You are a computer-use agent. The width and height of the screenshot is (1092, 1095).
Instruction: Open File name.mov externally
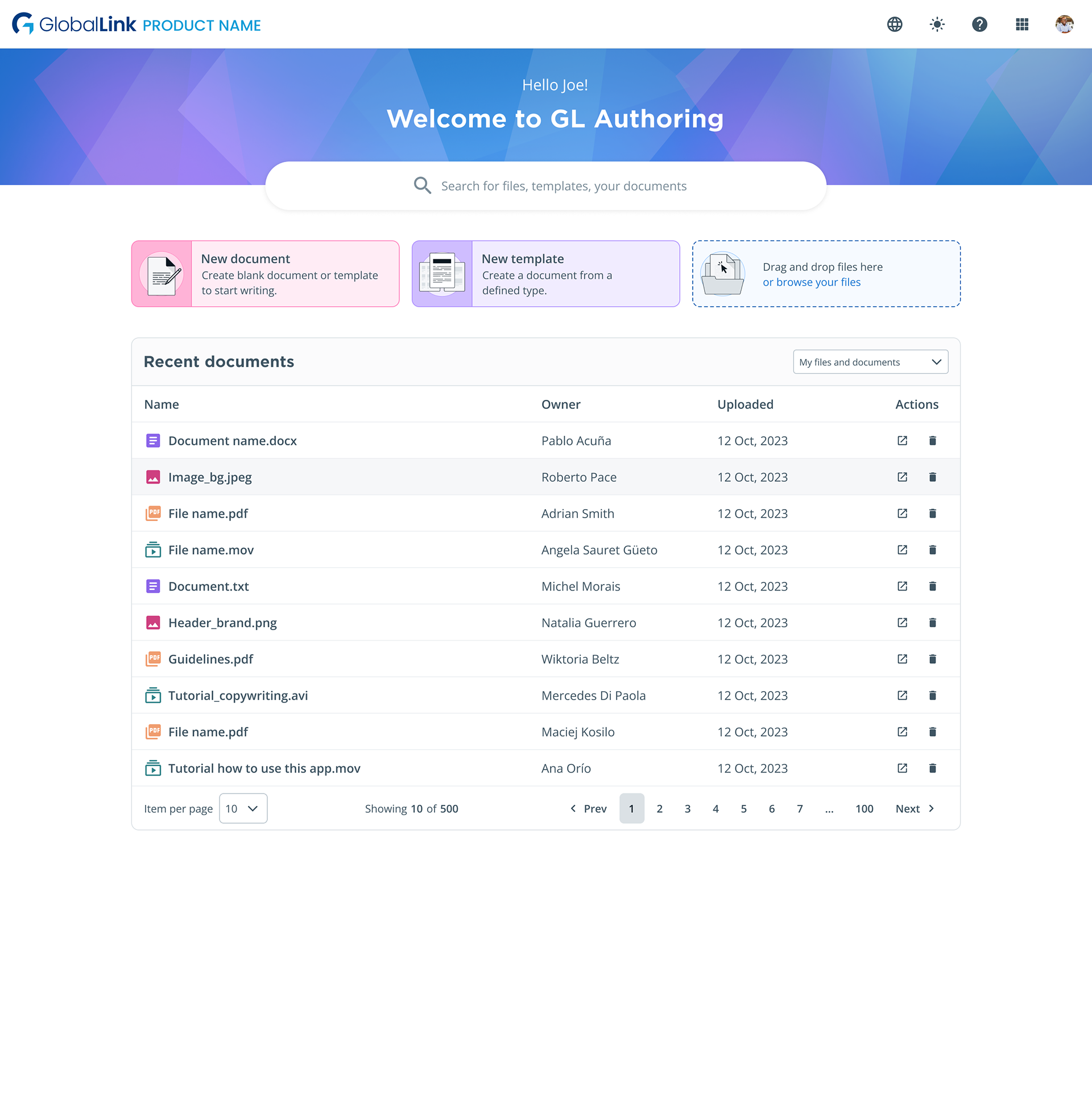click(902, 549)
